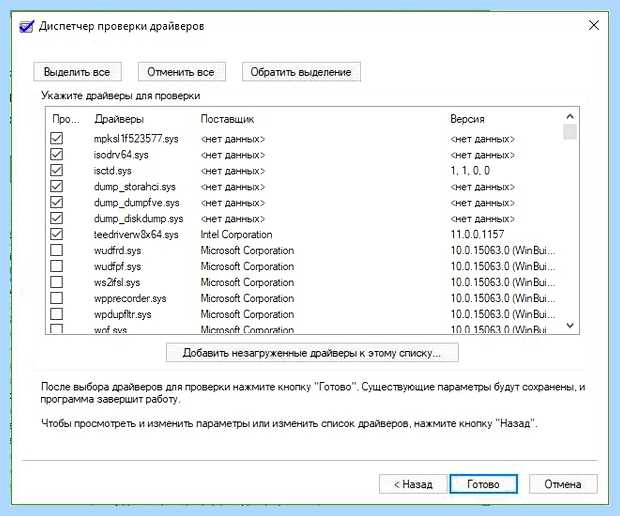The height and width of the screenshot is (516, 620).
Task: Uncheck the dump_storahci.sys checkbox
Action: click(57, 186)
